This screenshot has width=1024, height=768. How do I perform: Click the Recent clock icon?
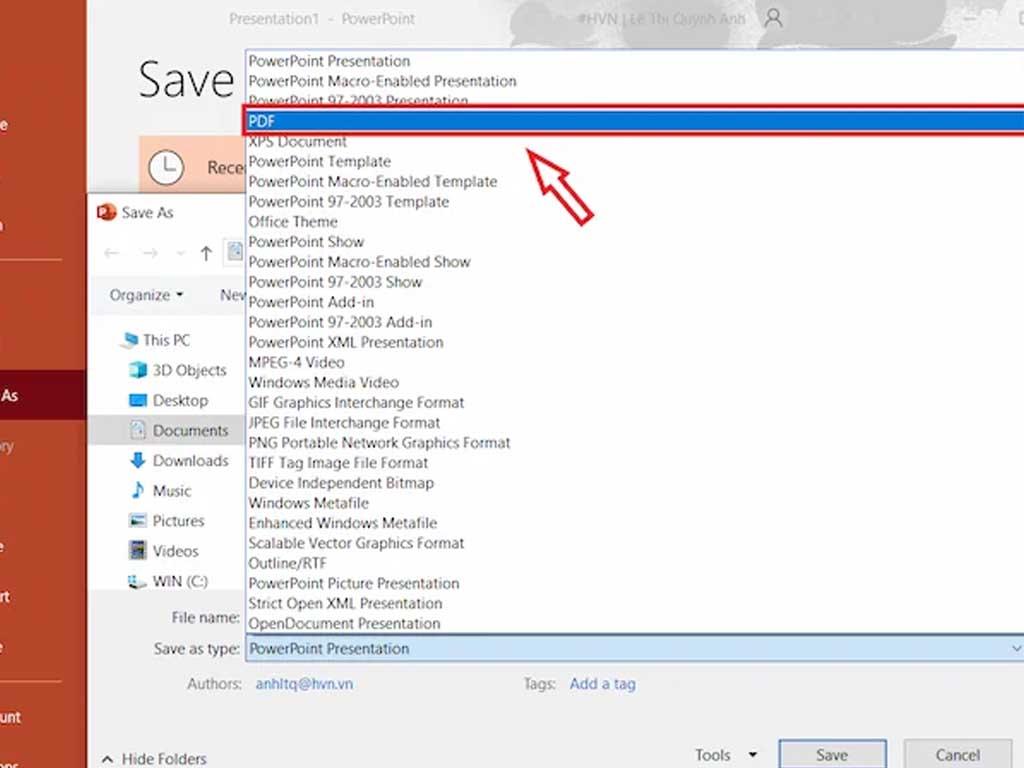click(166, 167)
